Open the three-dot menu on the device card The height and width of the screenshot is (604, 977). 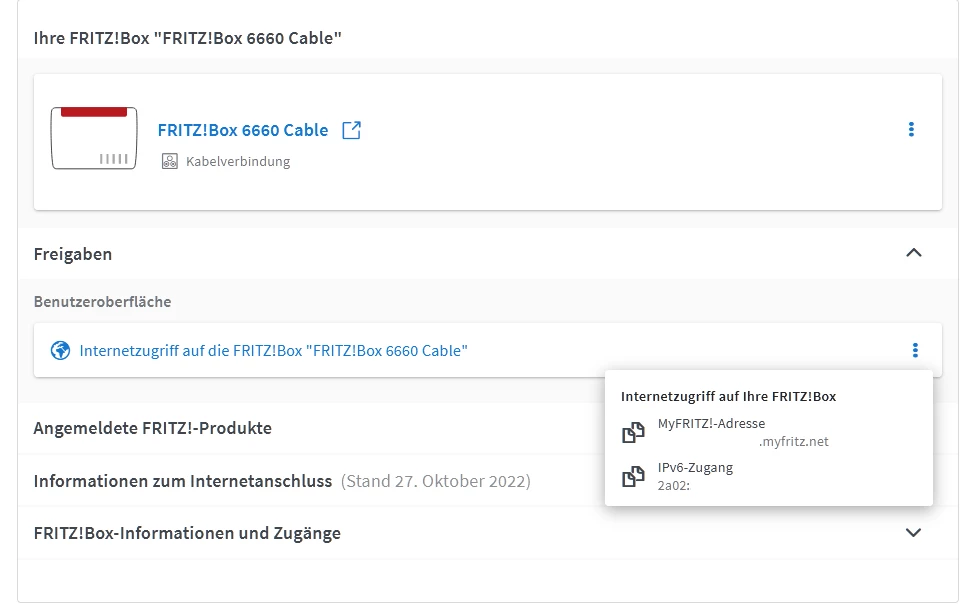click(x=911, y=129)
